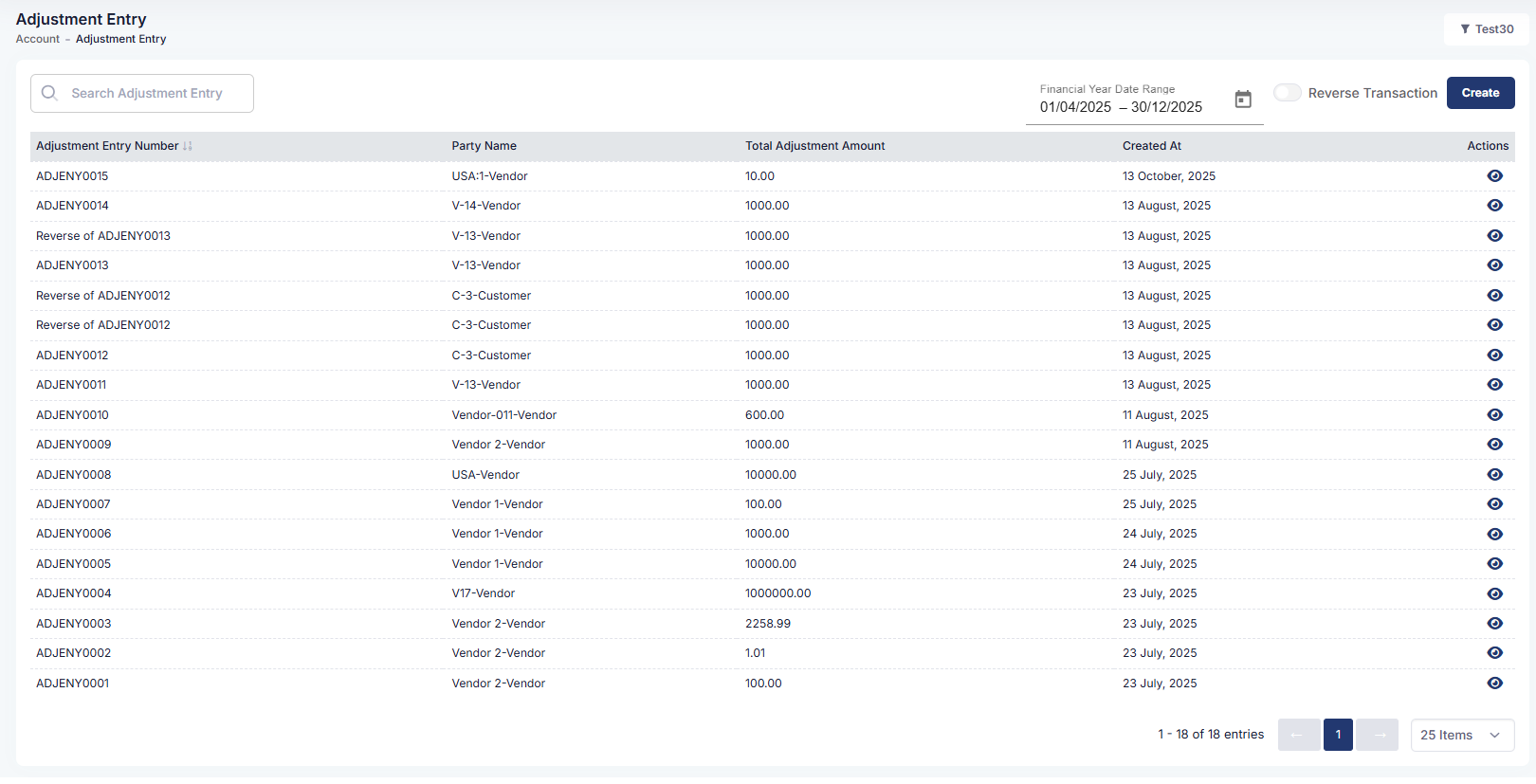Viewport: 1536px width, 784px height.
Task: Go to previous page arrow
Action: click(x=1298, y=736)
